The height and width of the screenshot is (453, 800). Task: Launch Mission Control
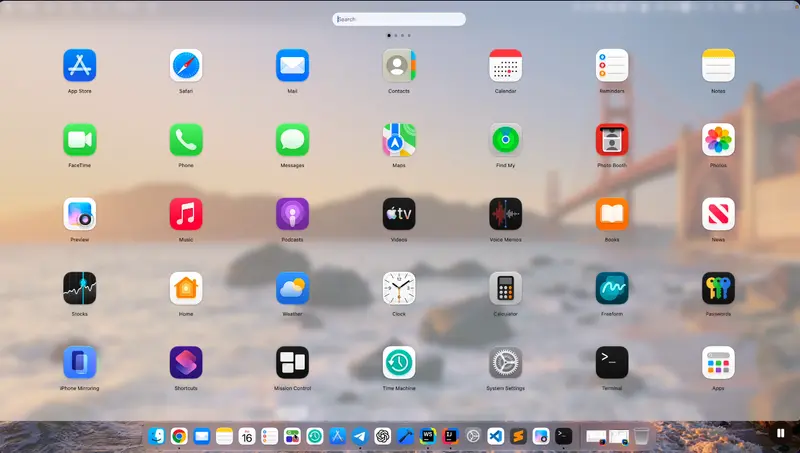pyautogui.click(x=292, y=363)
